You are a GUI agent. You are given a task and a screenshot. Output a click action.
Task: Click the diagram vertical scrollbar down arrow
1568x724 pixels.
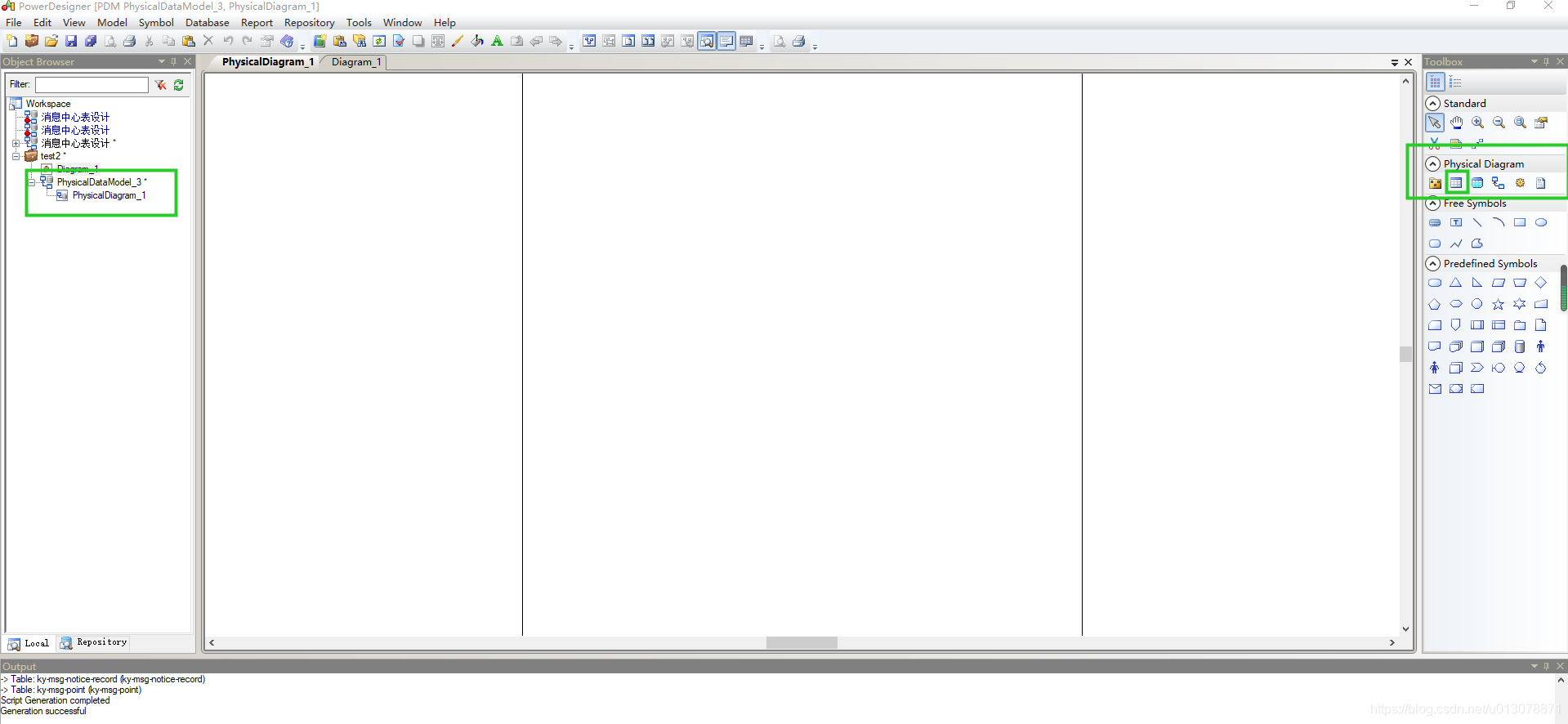1405,629
